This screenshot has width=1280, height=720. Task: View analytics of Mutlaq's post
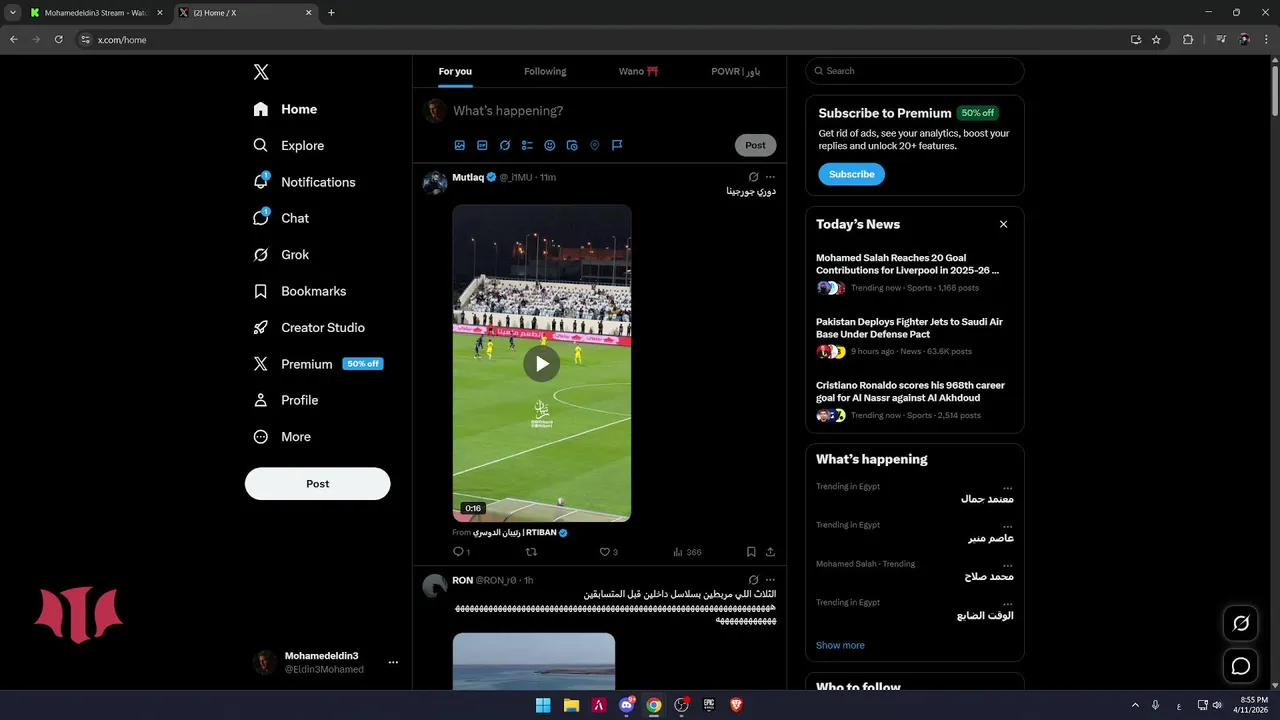[x=687, y=552]
